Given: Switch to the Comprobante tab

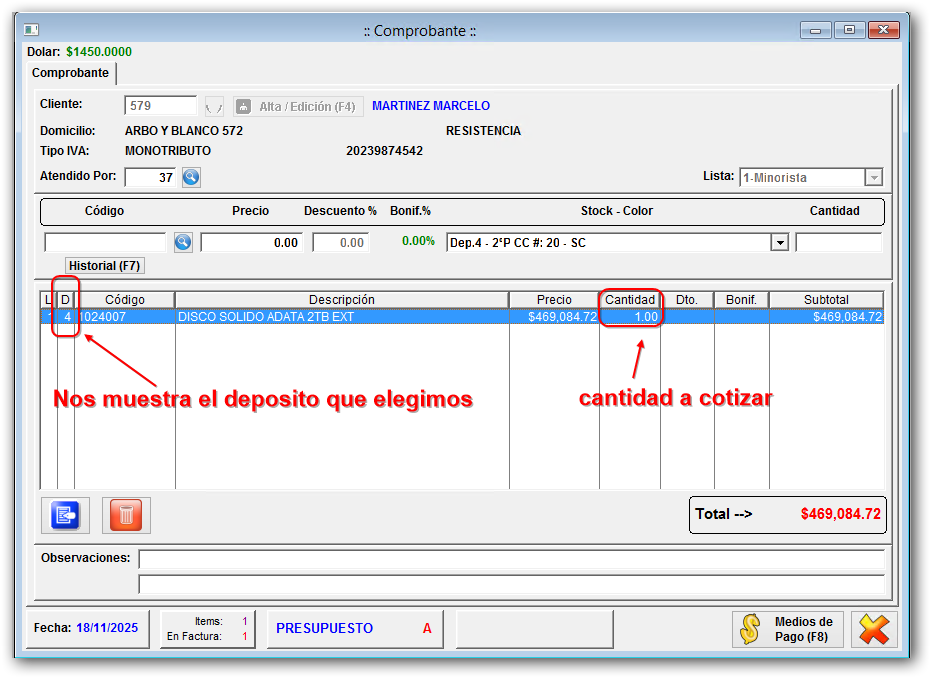Looking at the screenshot, I should (x=69, y=73).
